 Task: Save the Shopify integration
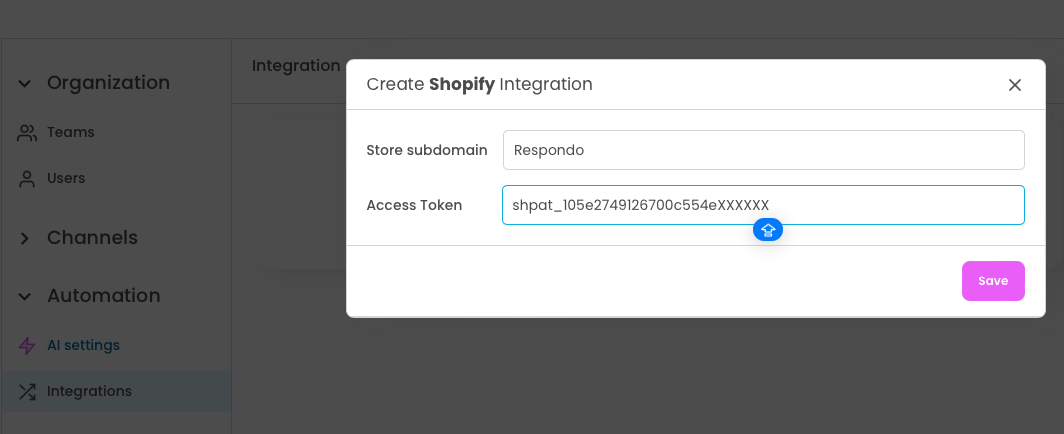click(x=993, y=281)
